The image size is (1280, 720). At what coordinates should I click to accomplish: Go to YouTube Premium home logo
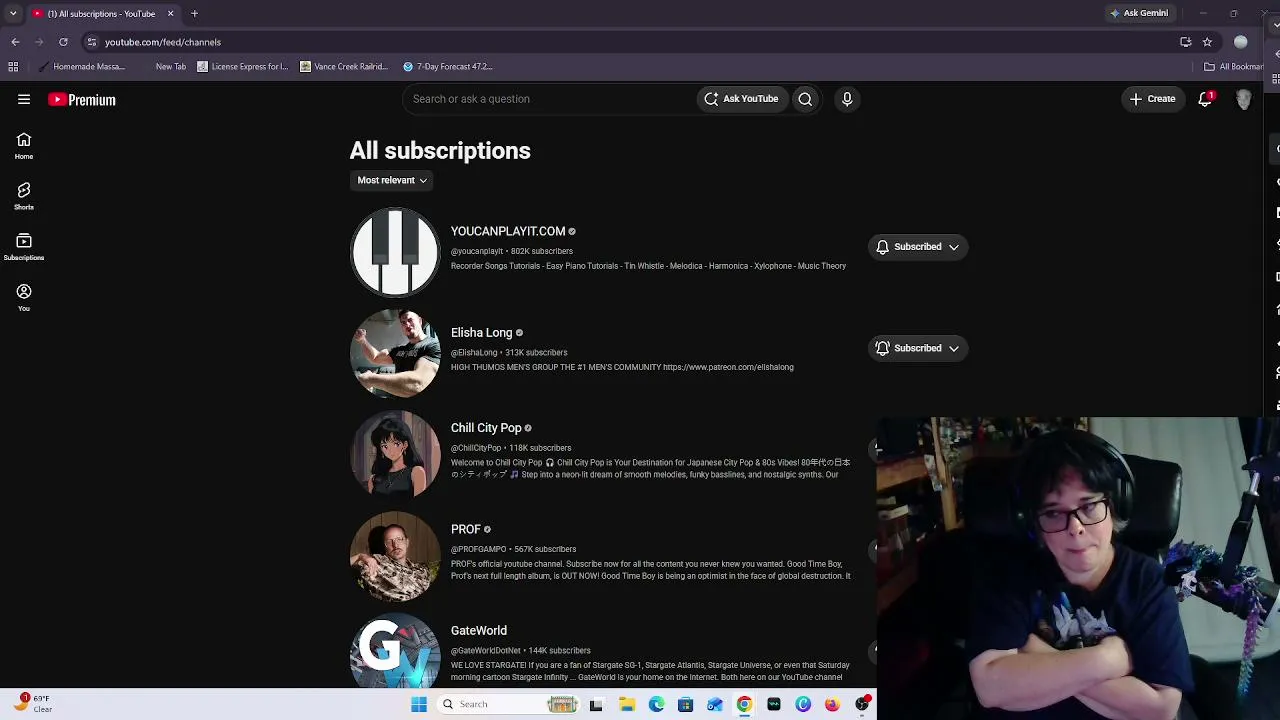coord(82,100)
